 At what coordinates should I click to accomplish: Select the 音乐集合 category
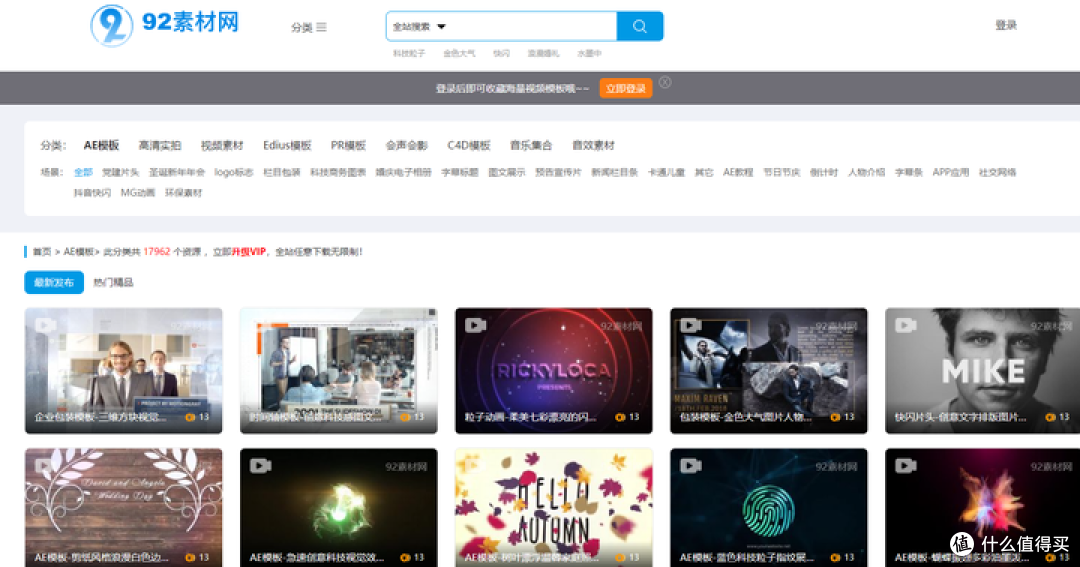pyautogui.click(x=531, y=145)
